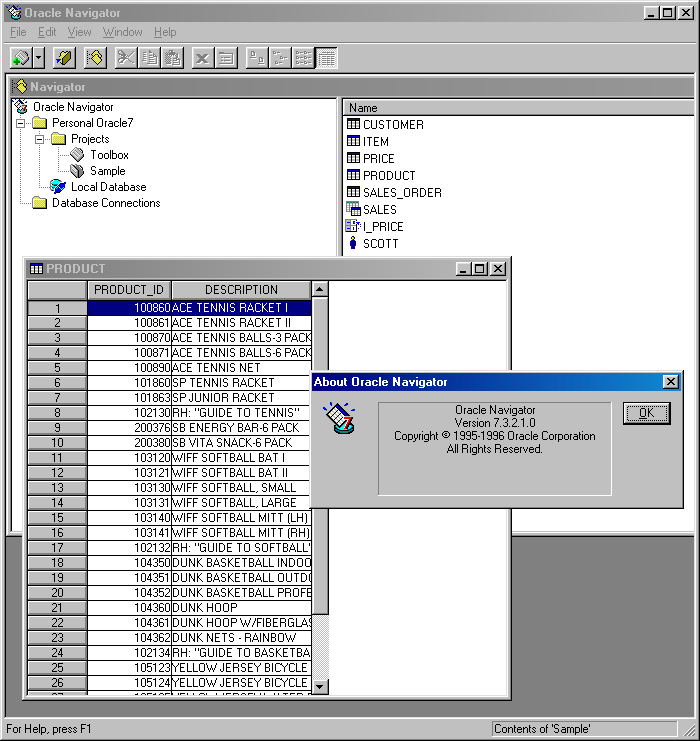Click the I_PRICE index icon
The image size is (700, 741).
click(353, 226)
